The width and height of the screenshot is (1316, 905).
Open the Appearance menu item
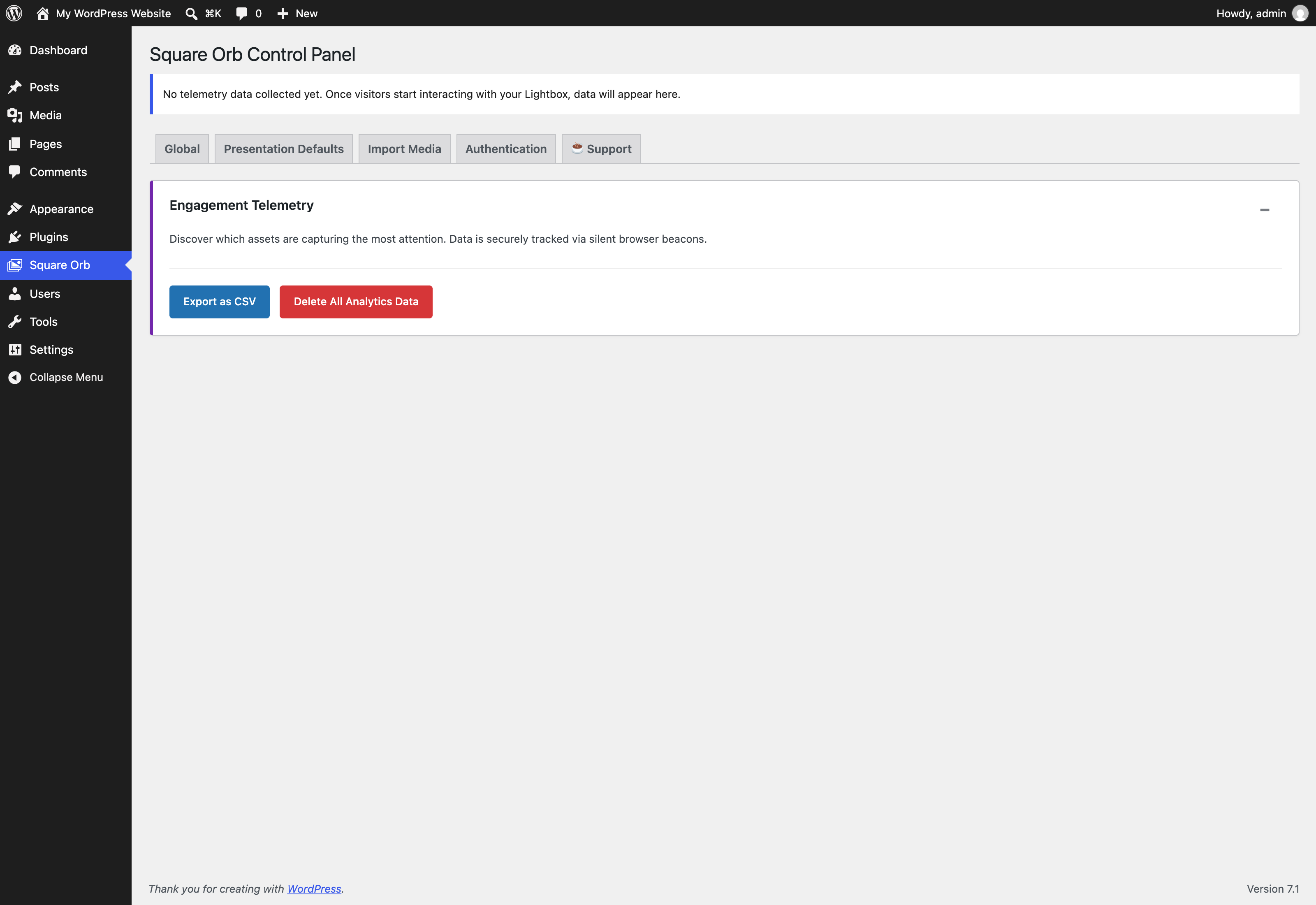point(66,209)
